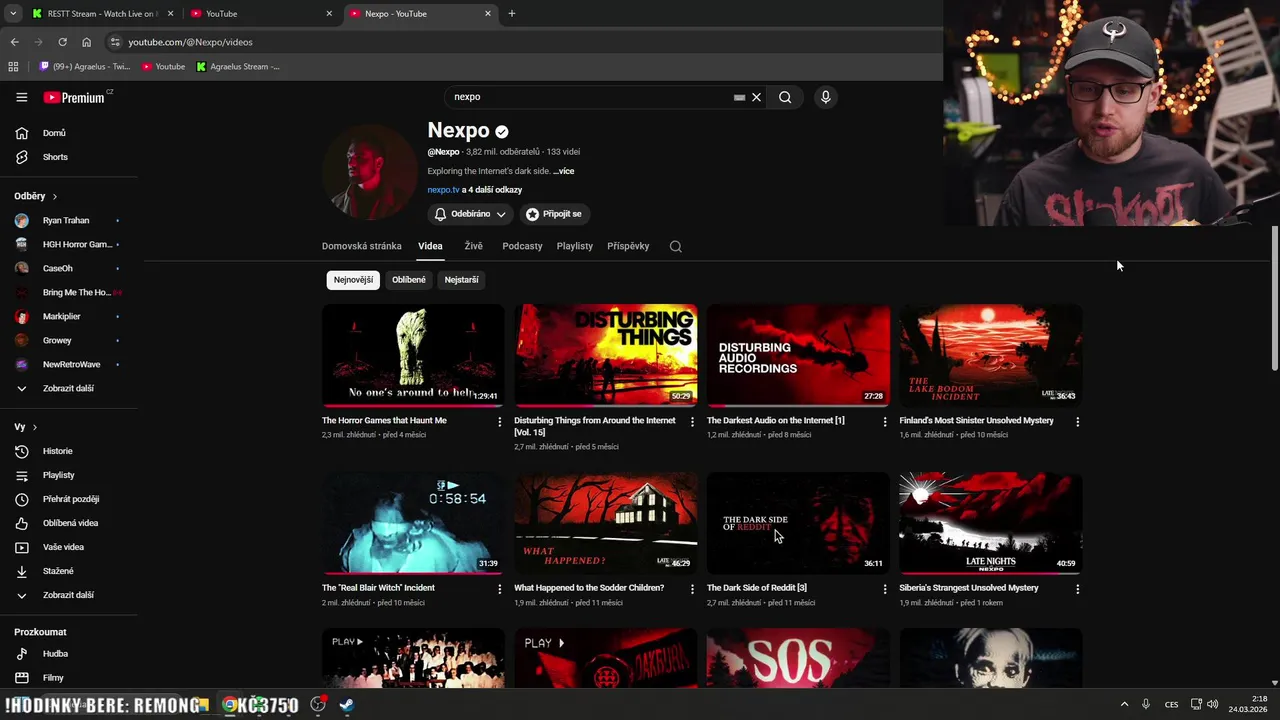Click the taskbar volume icon
This screenshot has width=1280, height=720.
[1213, 705]
